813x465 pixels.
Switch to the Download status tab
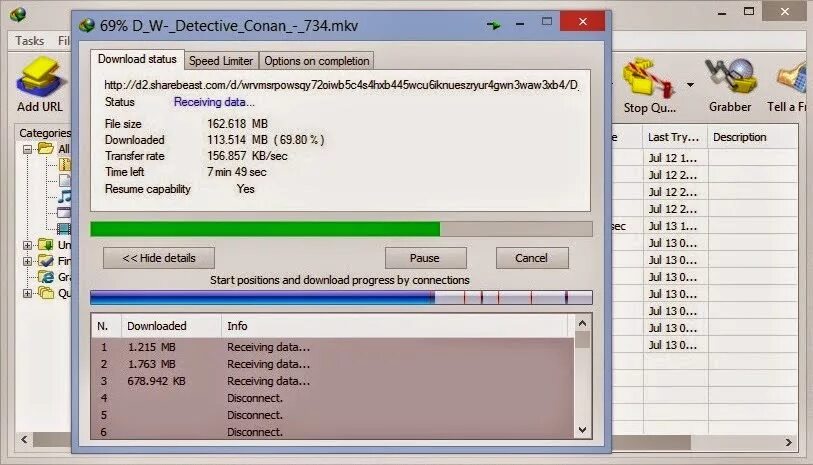(137, 59)
